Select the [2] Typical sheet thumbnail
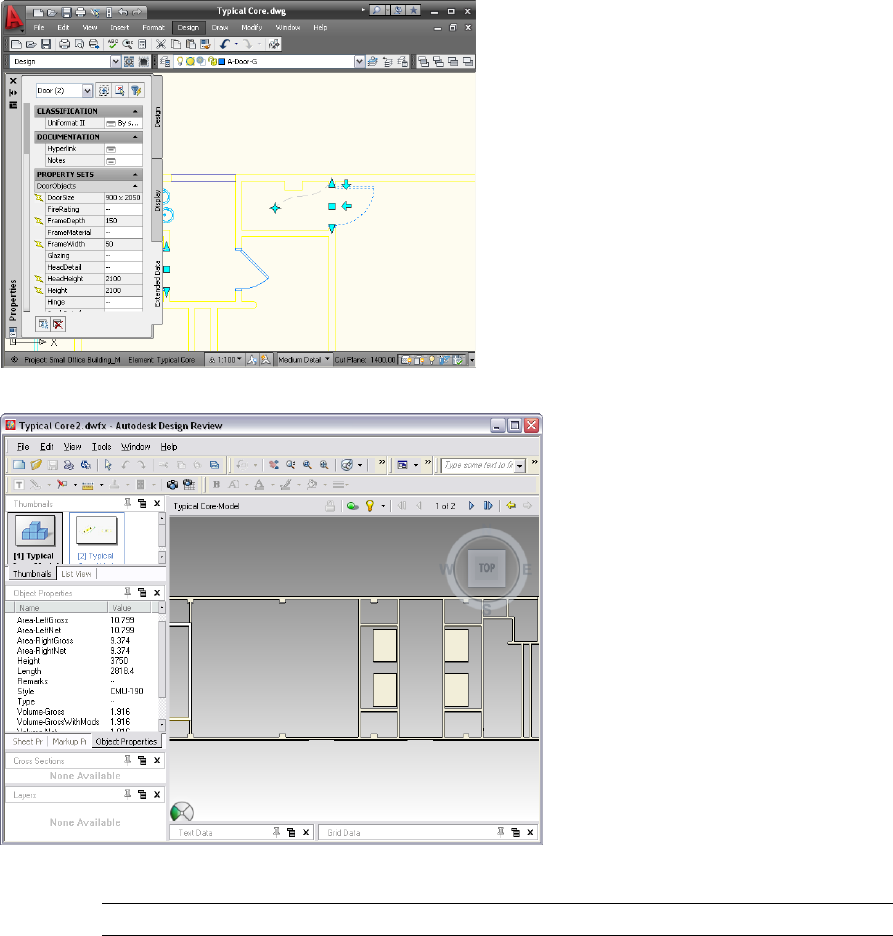893x936 pixels. [x=96, y=537]
